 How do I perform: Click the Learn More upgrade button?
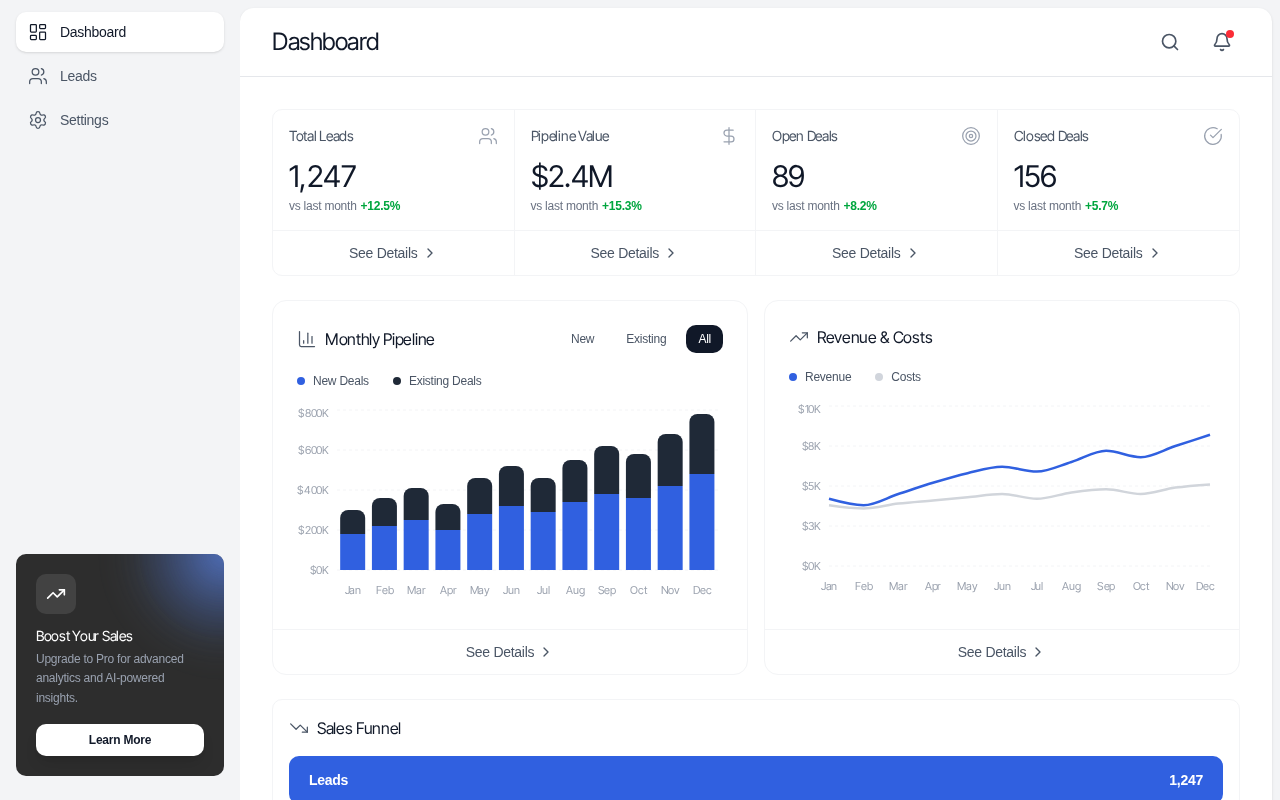pos(119,740)
